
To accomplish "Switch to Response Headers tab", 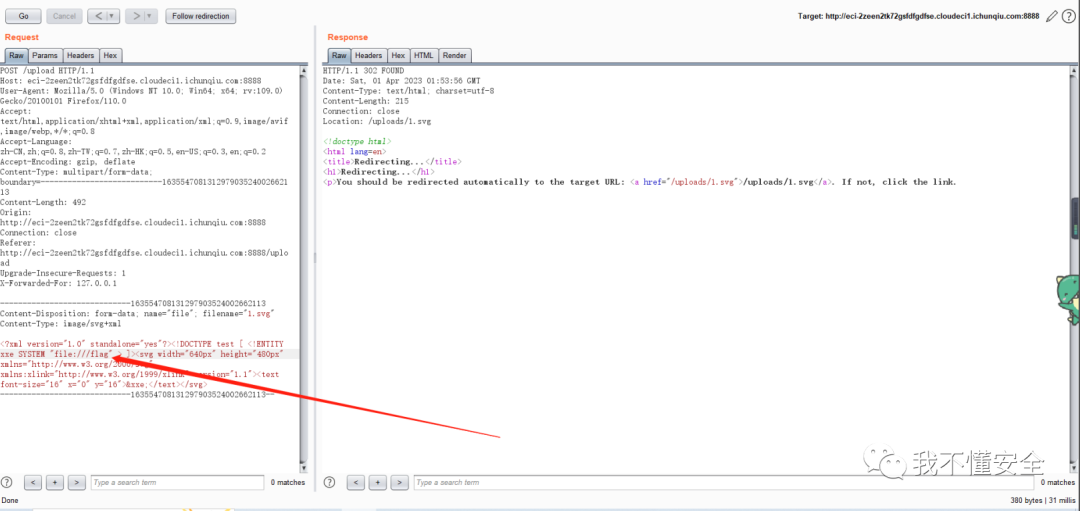I will coord(368,56).
